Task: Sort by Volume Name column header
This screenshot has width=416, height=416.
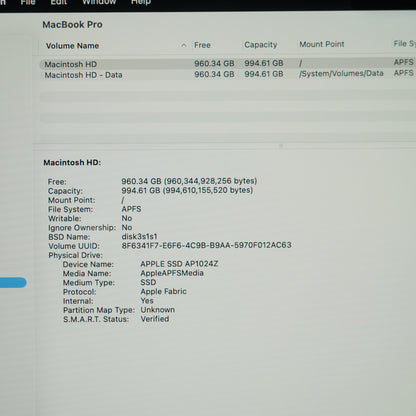Action: click(72, 46)
